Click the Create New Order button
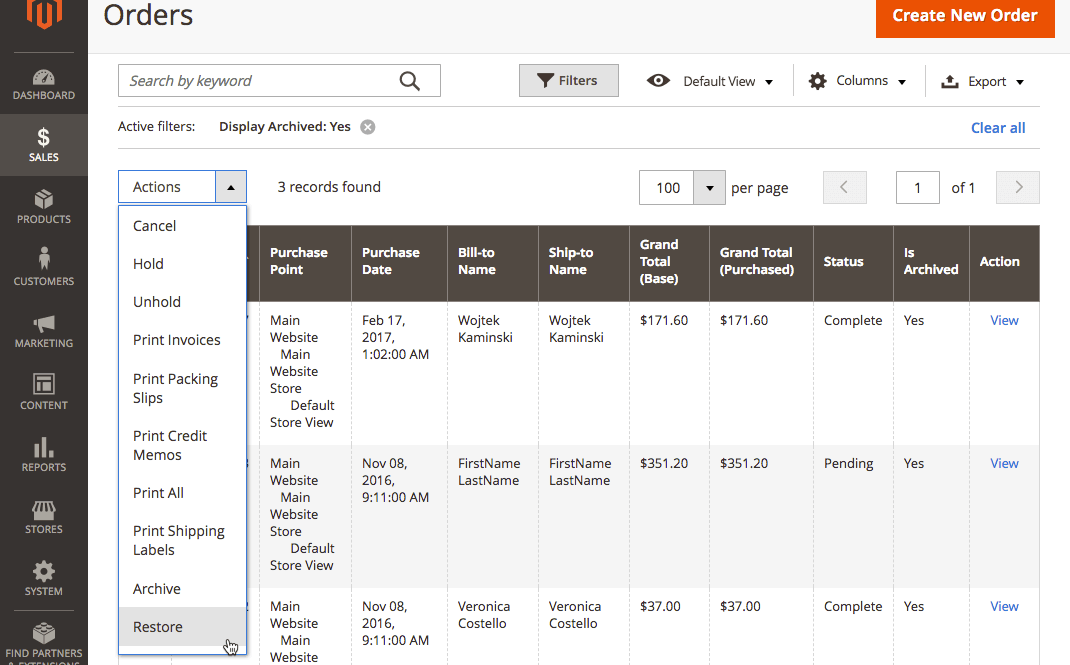 pos(964,16)
